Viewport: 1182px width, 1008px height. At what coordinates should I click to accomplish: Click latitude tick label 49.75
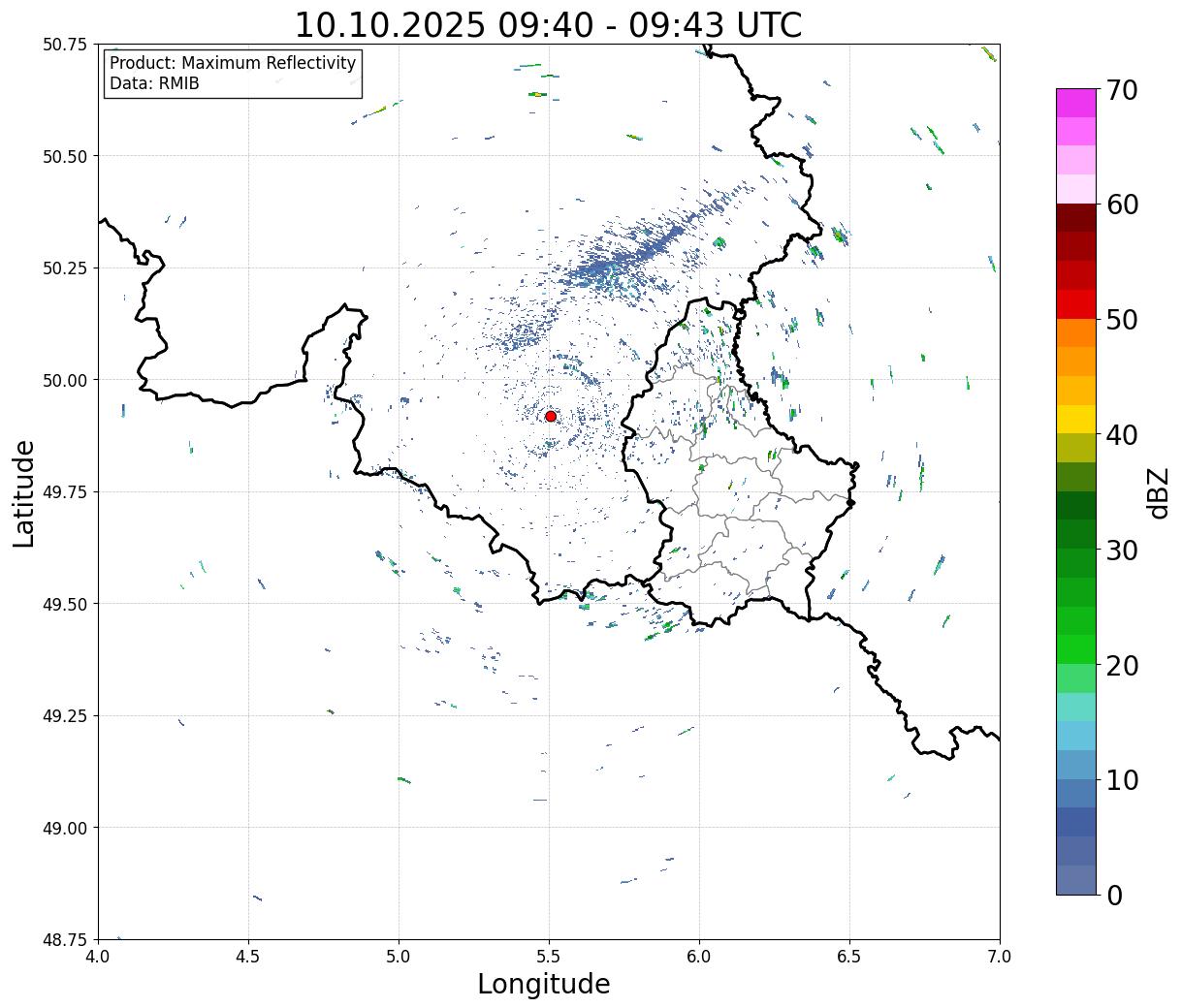coord(65,492)
